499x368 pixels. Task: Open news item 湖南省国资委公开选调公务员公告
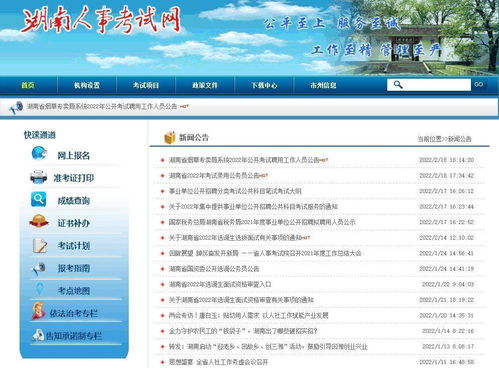pyautogui.click(x=214, y=269)
